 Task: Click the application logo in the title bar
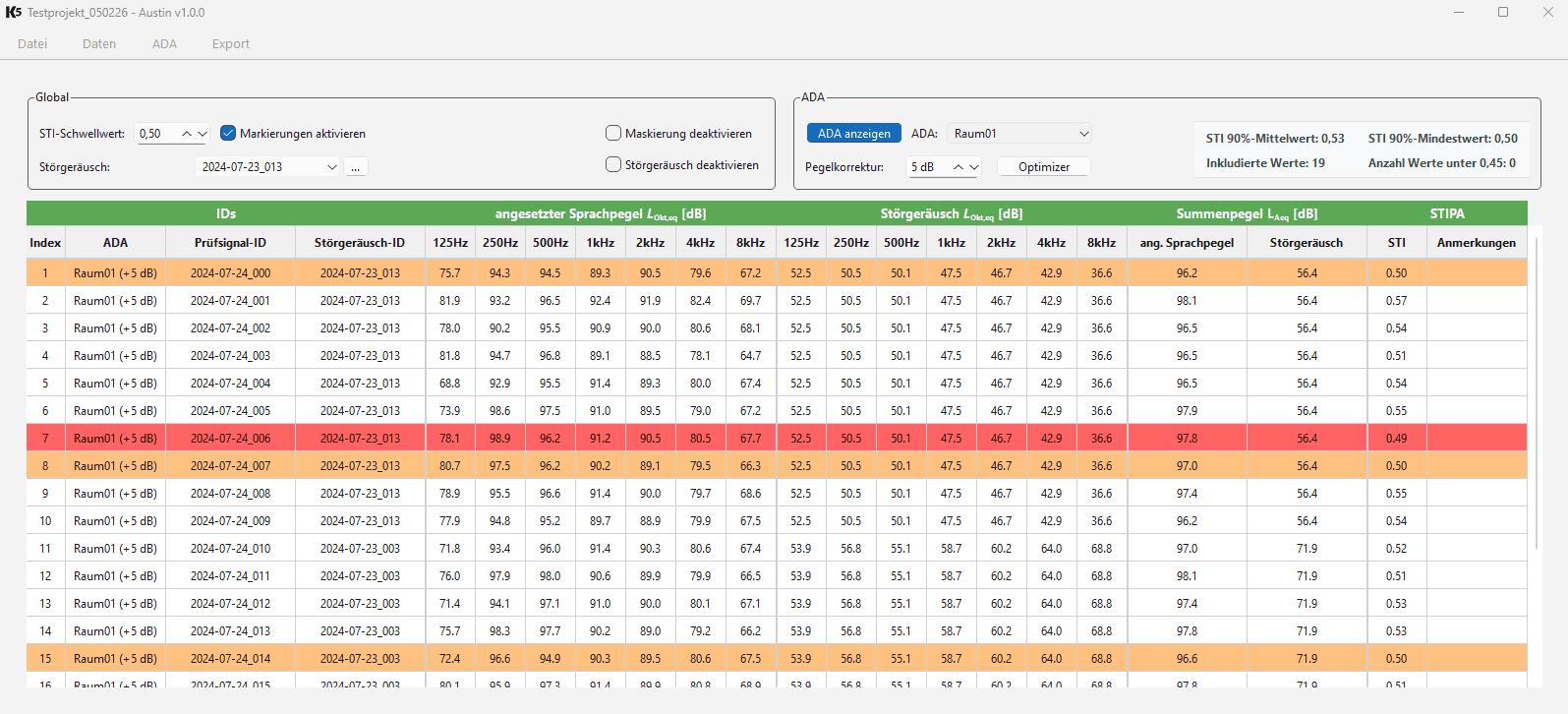coord(14,12)
